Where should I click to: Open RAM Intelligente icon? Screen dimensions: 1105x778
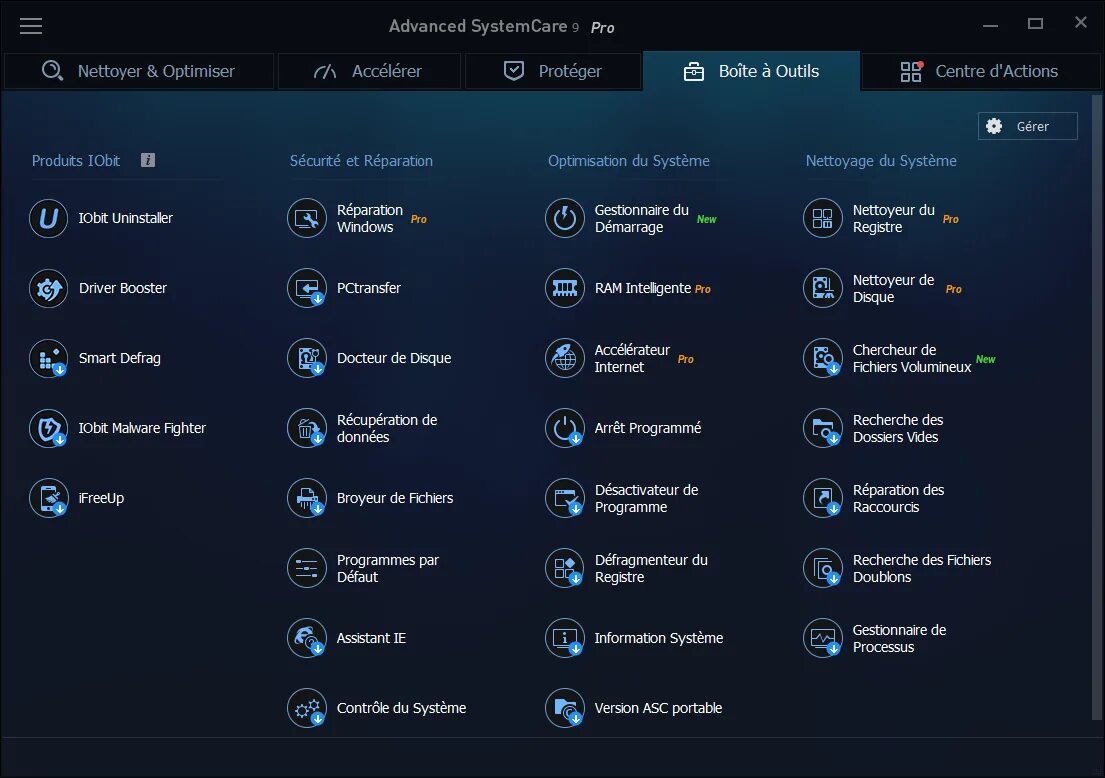tap(564, 288)
